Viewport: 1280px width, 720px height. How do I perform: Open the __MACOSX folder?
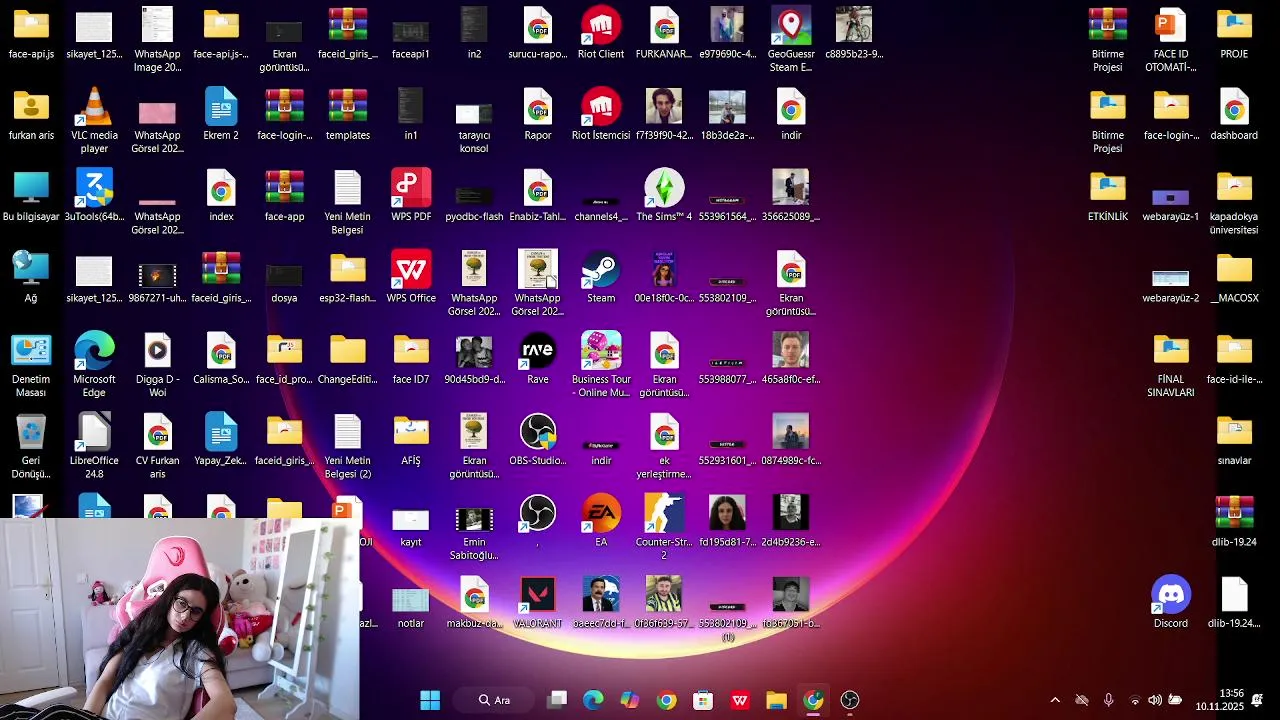click(x=1234, y=277)
